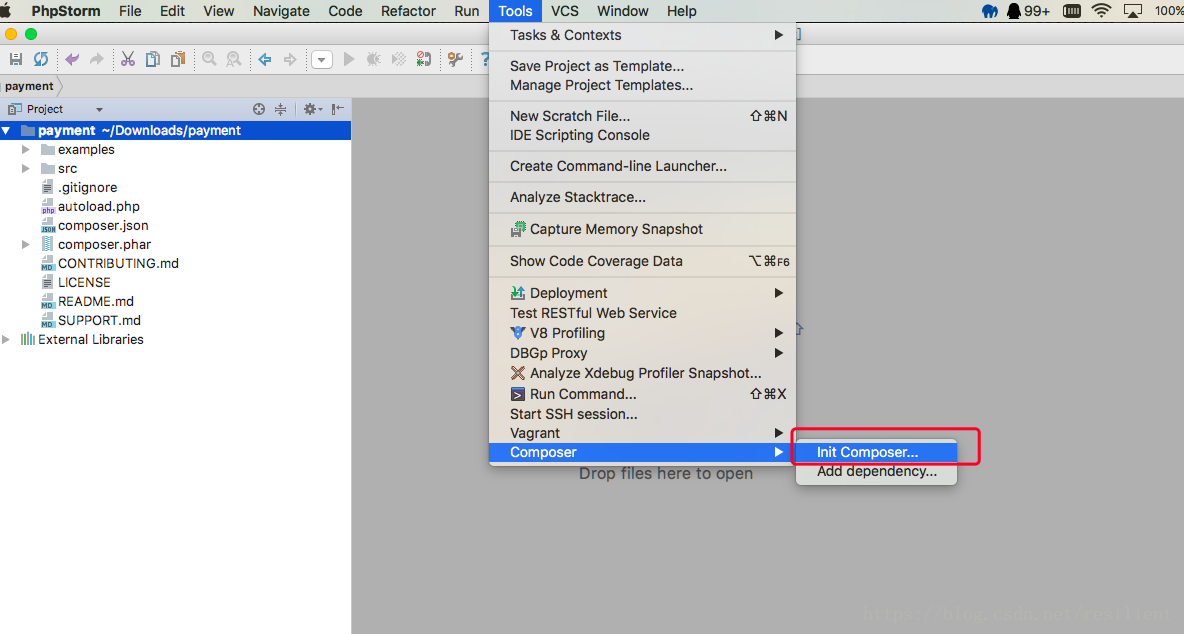Screen dimensions: 1184x634
Task: Choose Run Command... menu item
Action: (x=643, y=394)
